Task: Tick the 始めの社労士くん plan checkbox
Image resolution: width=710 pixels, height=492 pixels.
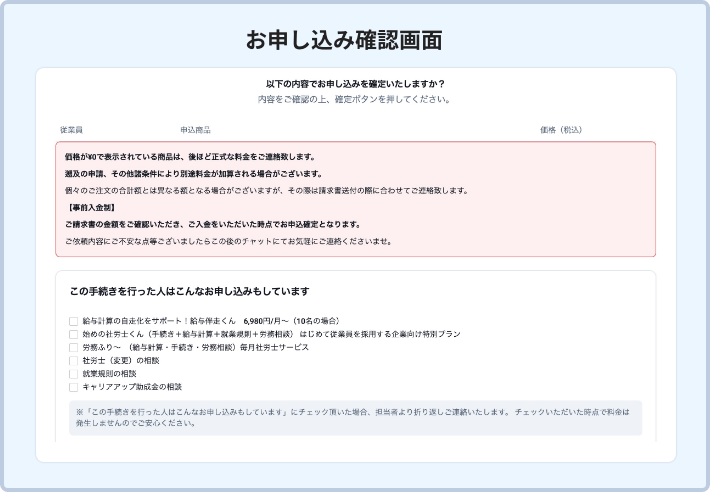Action: tap(73, 335)
